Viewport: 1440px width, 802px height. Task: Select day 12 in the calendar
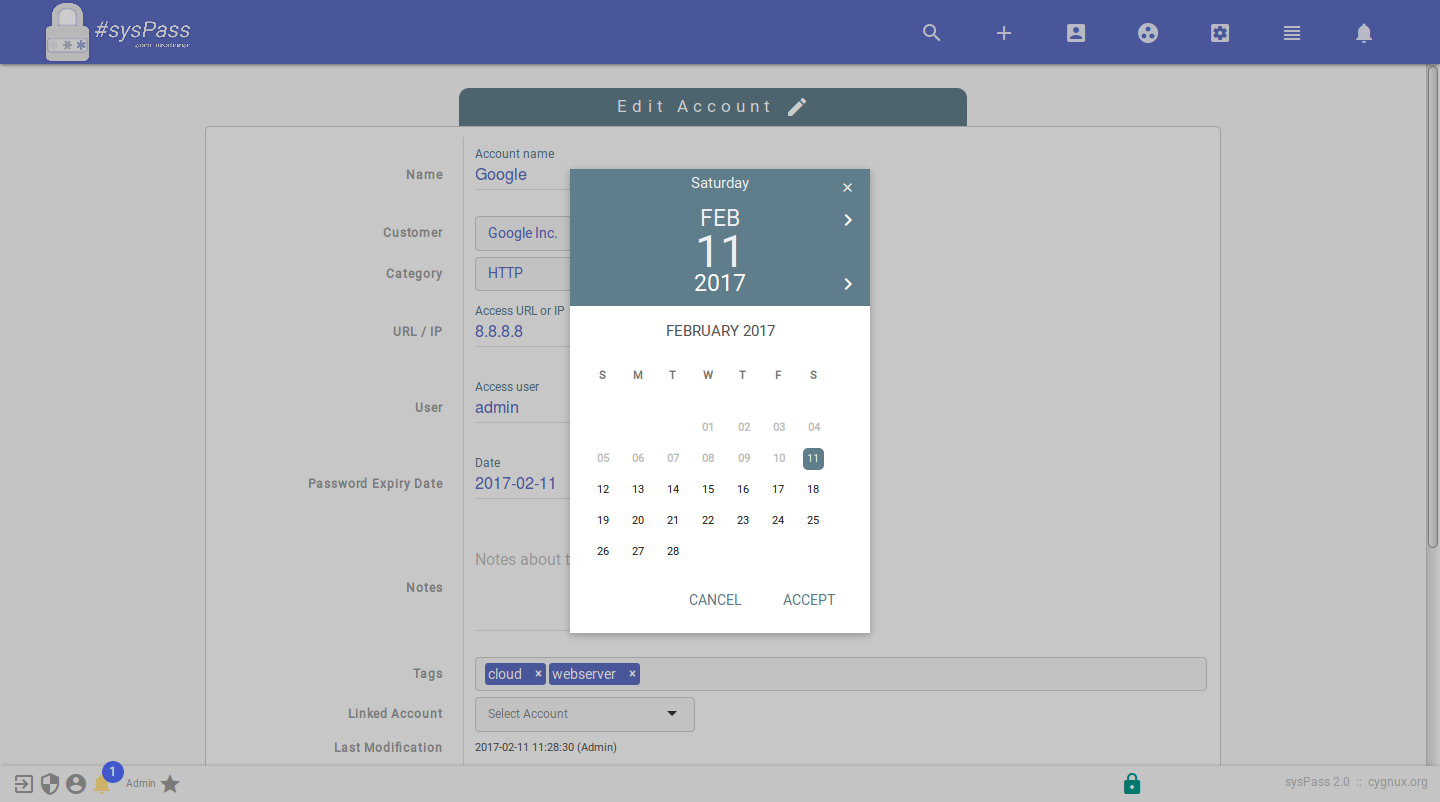coord(603,489)
